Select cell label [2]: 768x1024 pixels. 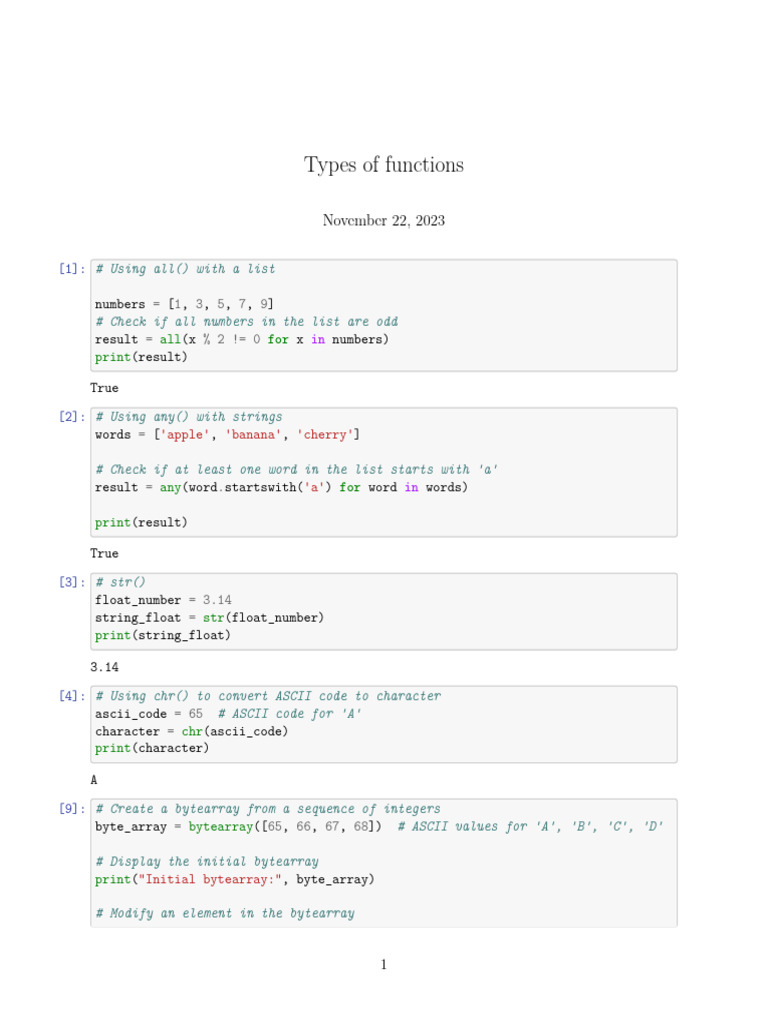(x=71, y=417)
